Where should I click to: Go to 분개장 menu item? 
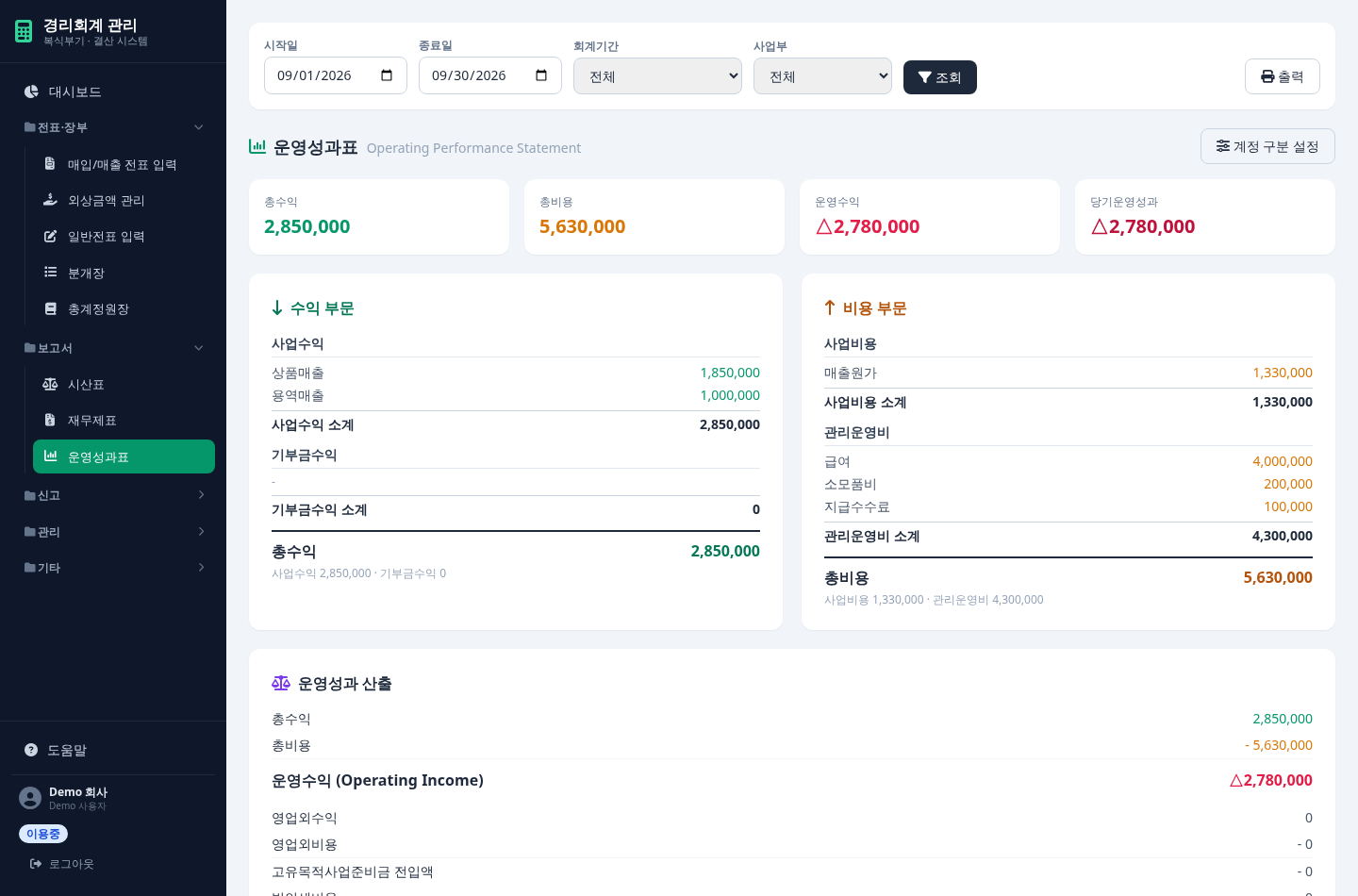(124, 273)
